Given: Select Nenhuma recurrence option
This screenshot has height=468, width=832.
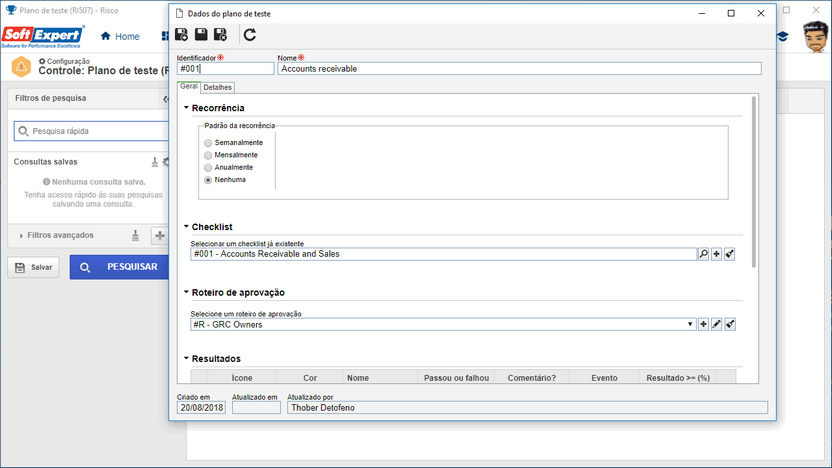Looking at the screenshot, I should pos(208,180).
